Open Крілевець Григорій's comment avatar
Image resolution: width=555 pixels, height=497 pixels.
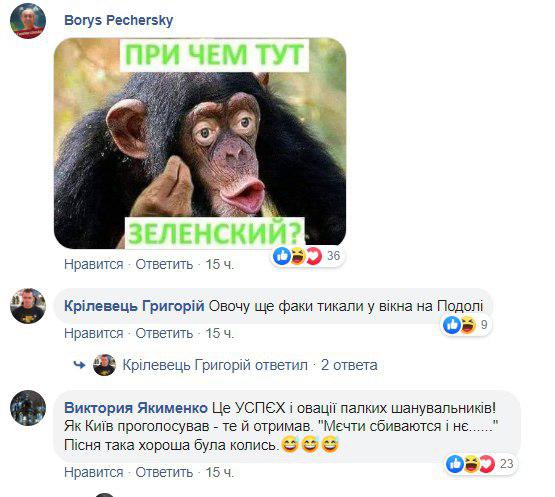[28, 306]
